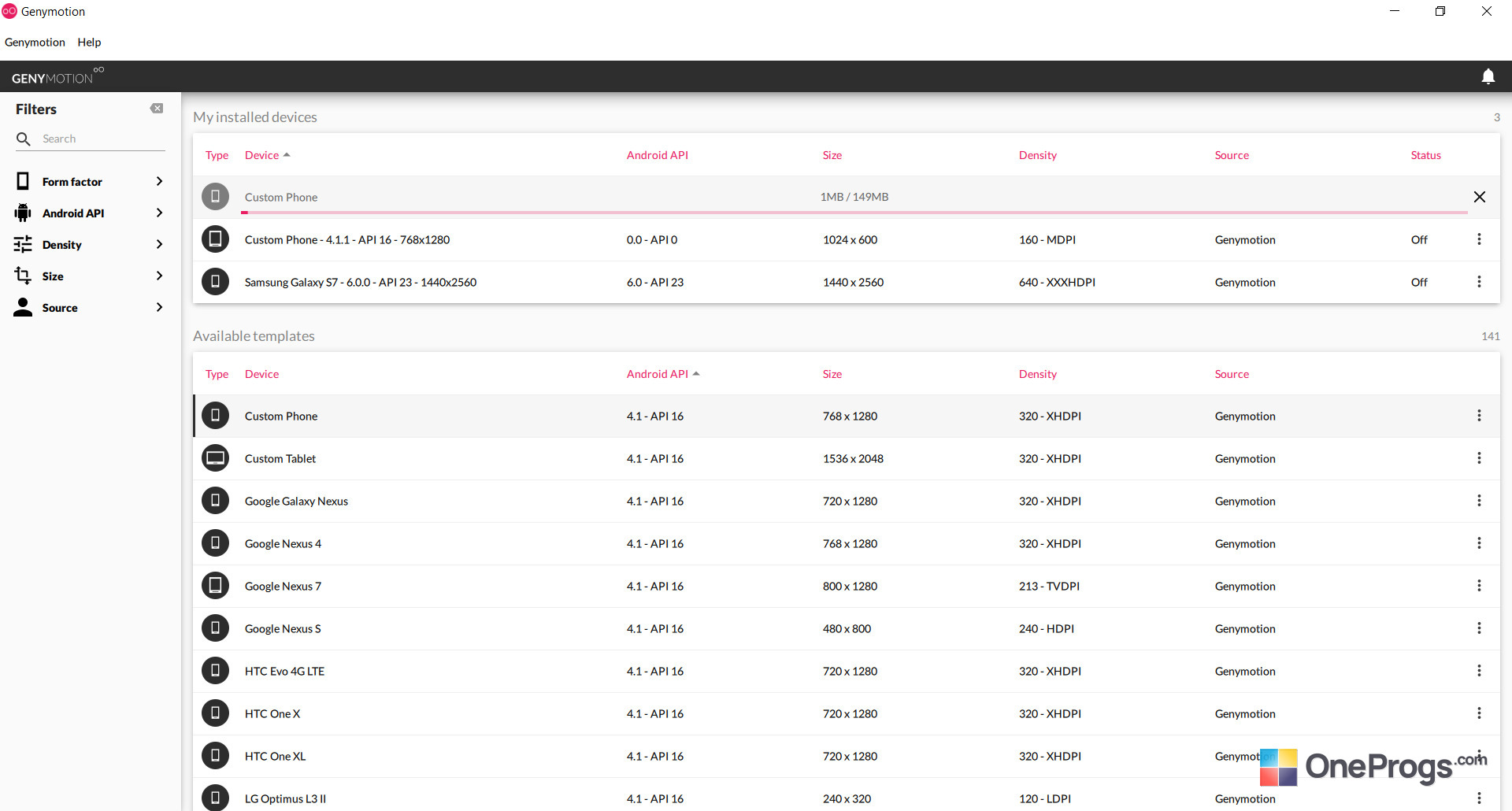Sort available templates by Android API
The height and width of the screenshot is (811, 1512).
click(663, 374)
